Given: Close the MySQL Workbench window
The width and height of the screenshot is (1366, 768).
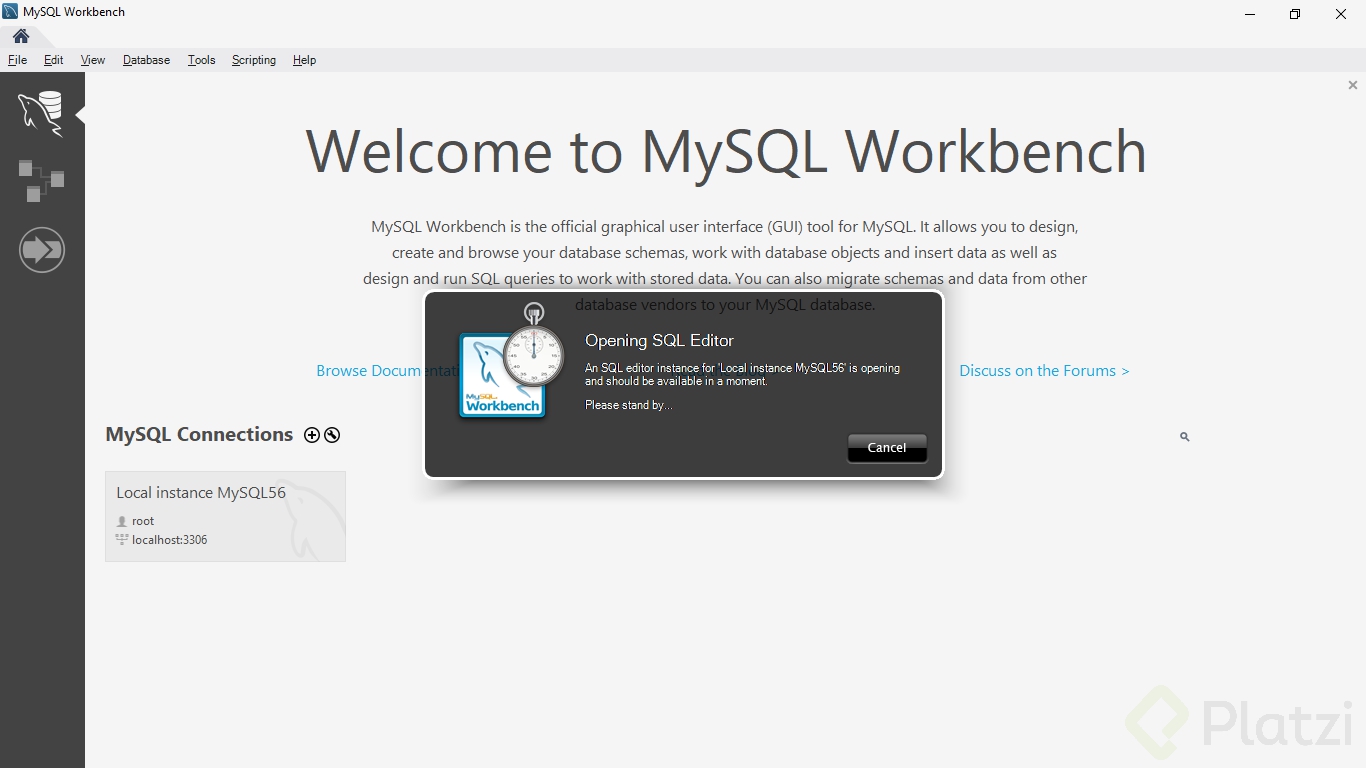Looking at the screenshot, I should click(x=1341, y=14).
